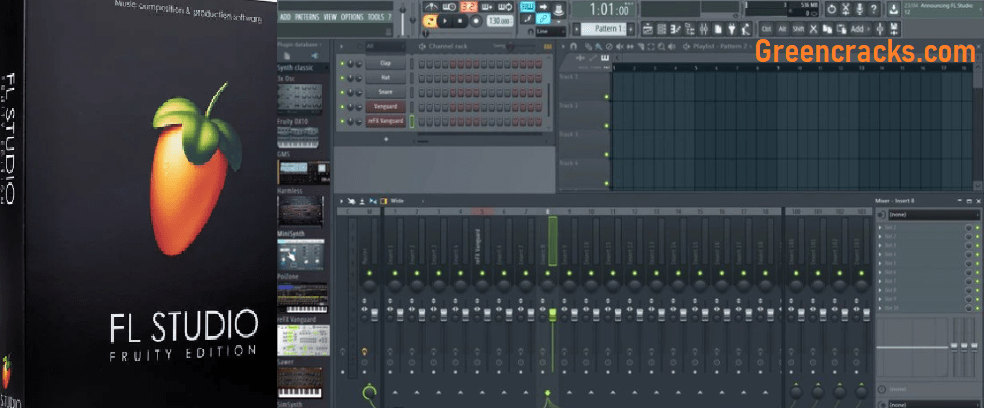Viewport: 984px width, 408px height.
Task: Toggle mute LED for Clap channel
Action: [x=342, y=63]
